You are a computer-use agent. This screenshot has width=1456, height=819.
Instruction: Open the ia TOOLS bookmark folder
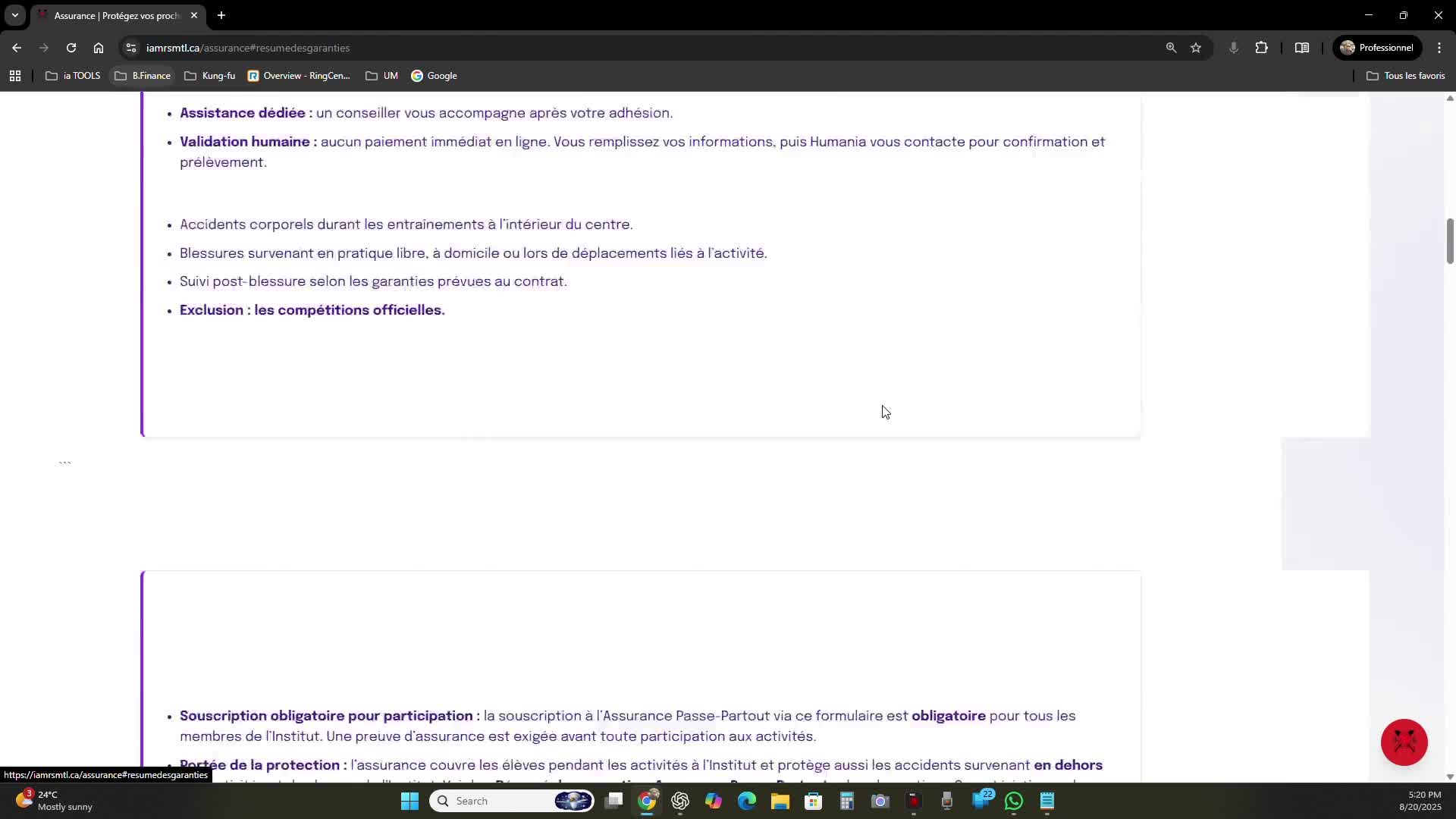tap(73, 76)
